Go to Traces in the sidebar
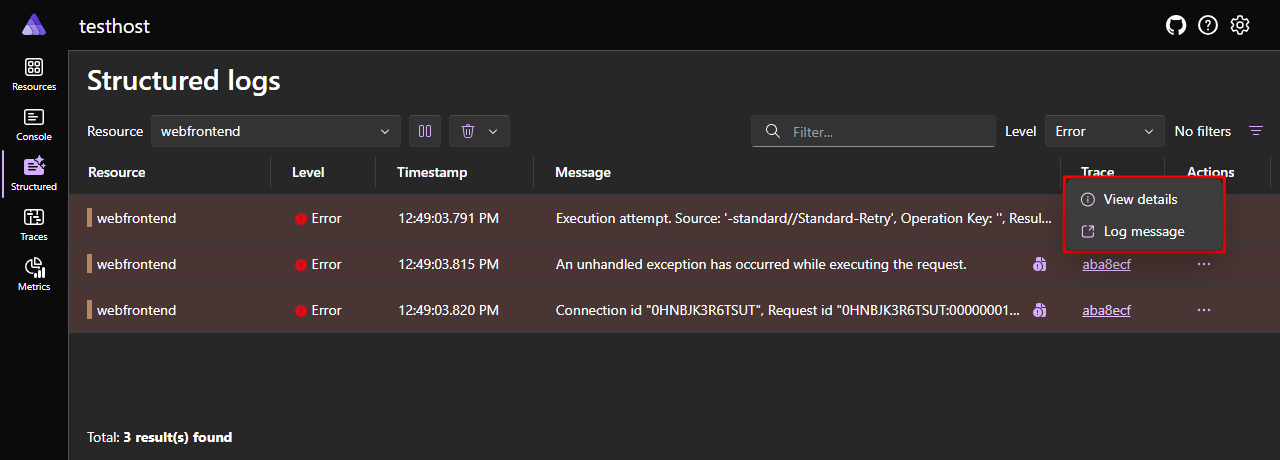Viewport: 1280px width, 460px height. (x=34, y=225)
